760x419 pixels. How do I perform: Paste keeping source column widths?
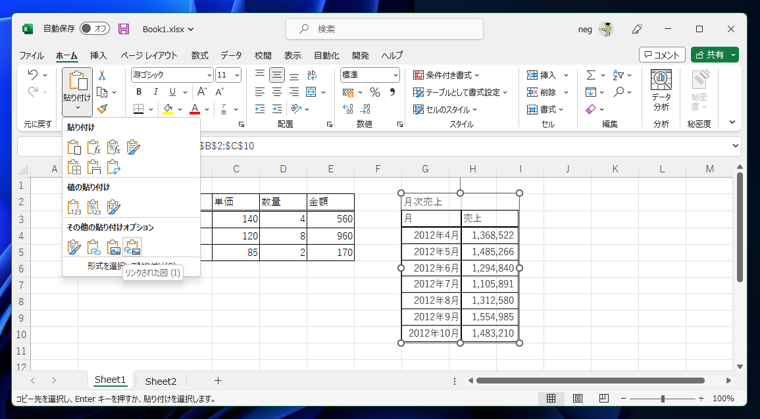93,167
